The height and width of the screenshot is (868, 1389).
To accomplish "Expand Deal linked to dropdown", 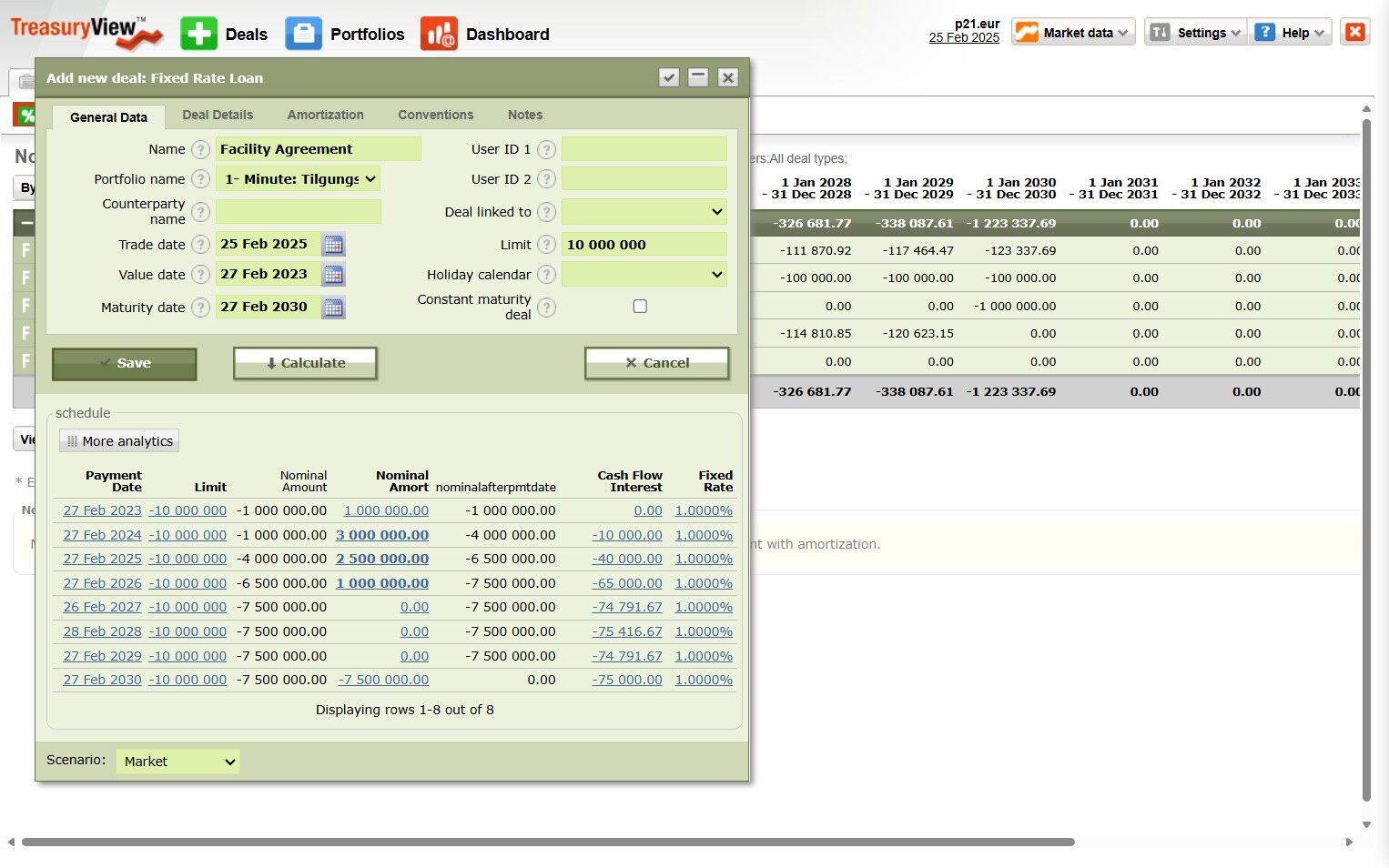I will (644, 212).
